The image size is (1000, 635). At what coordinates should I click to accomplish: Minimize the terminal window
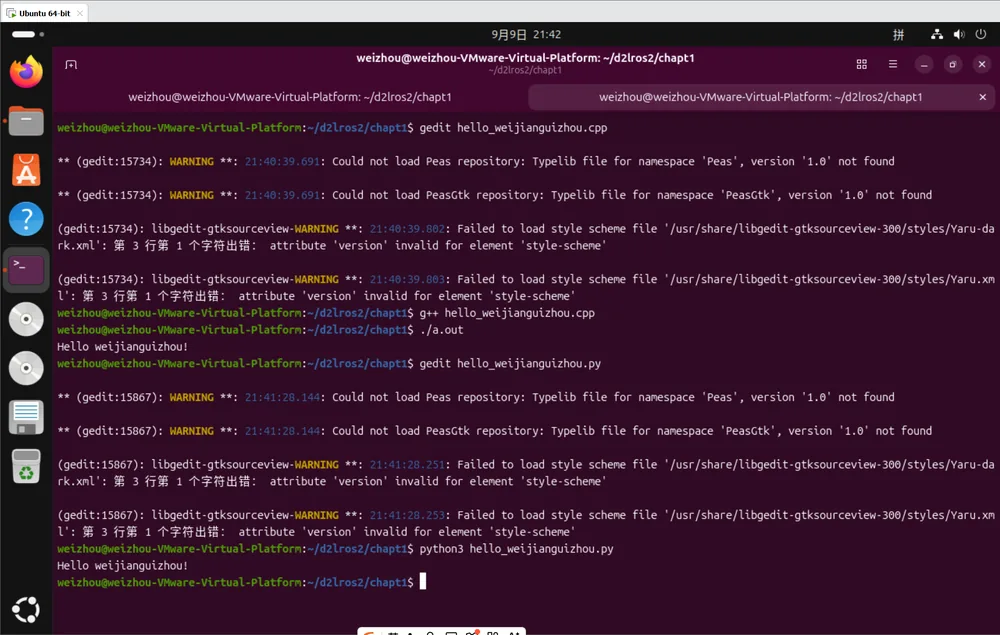(924, 64)
